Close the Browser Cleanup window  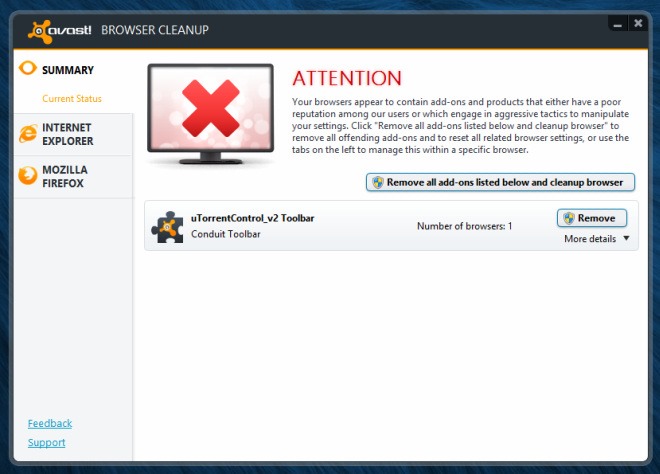click(x=638, y=24)
